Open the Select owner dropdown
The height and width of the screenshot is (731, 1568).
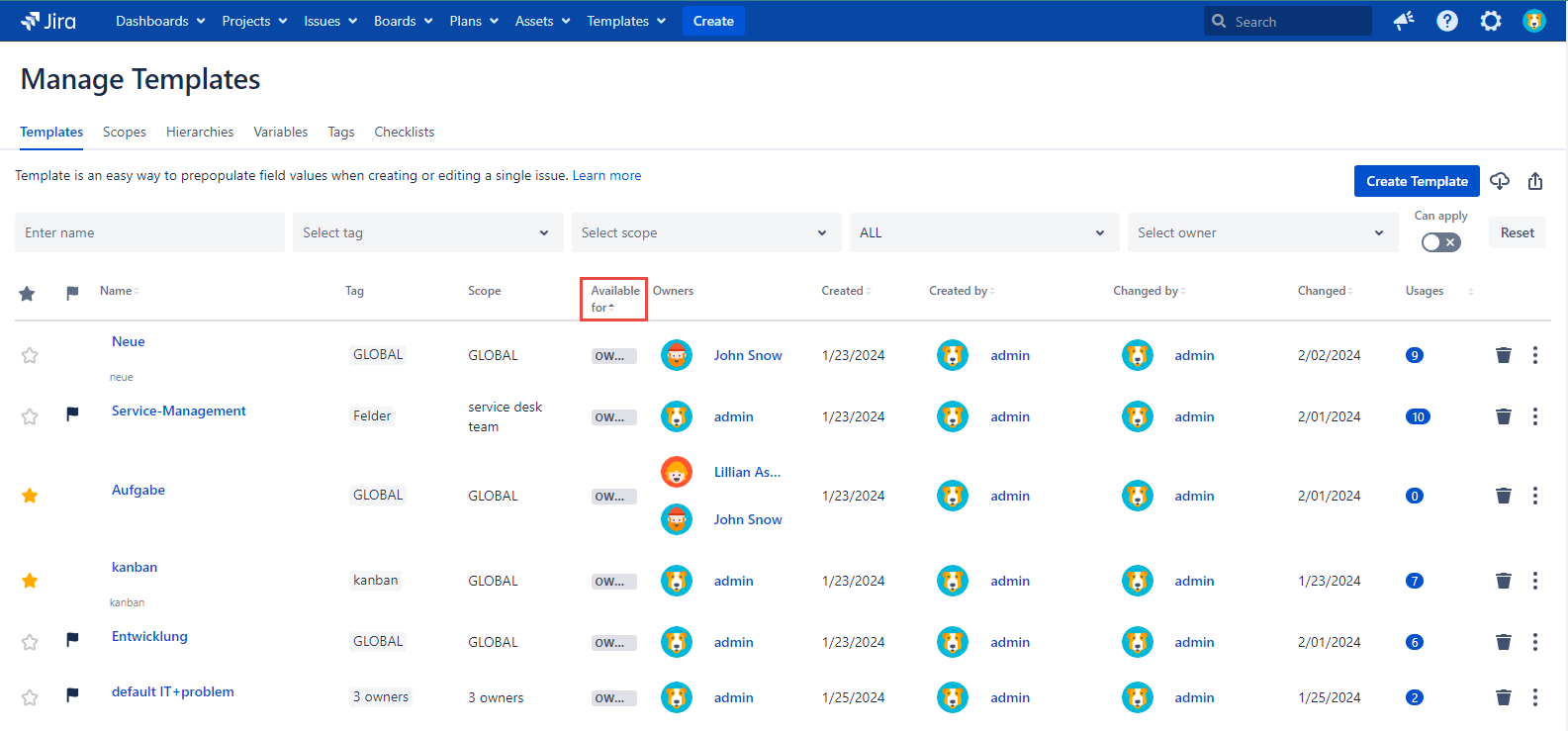point(1261,232)
